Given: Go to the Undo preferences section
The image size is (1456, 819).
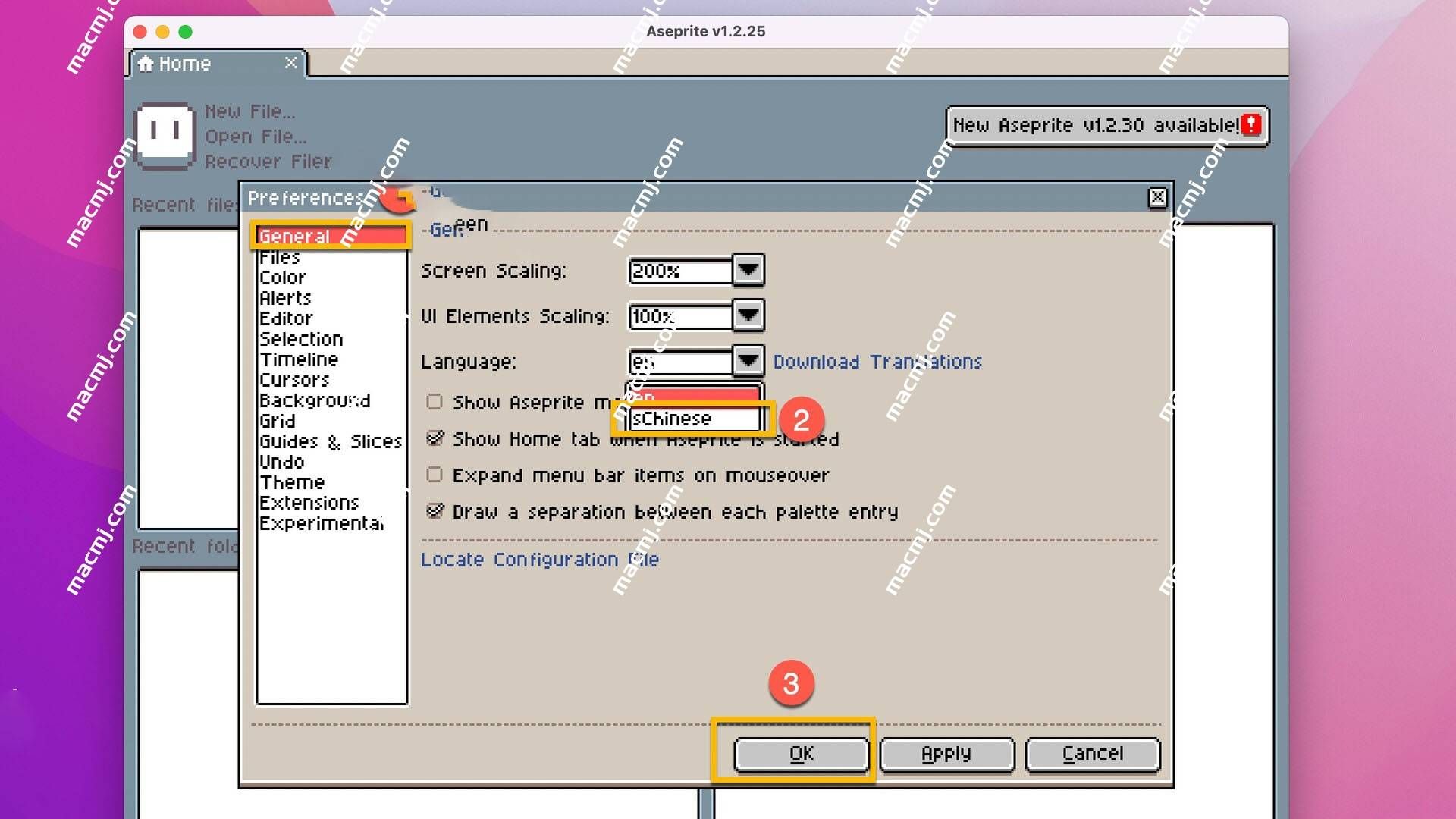Looking at the screenshot, I should (331, 462).
